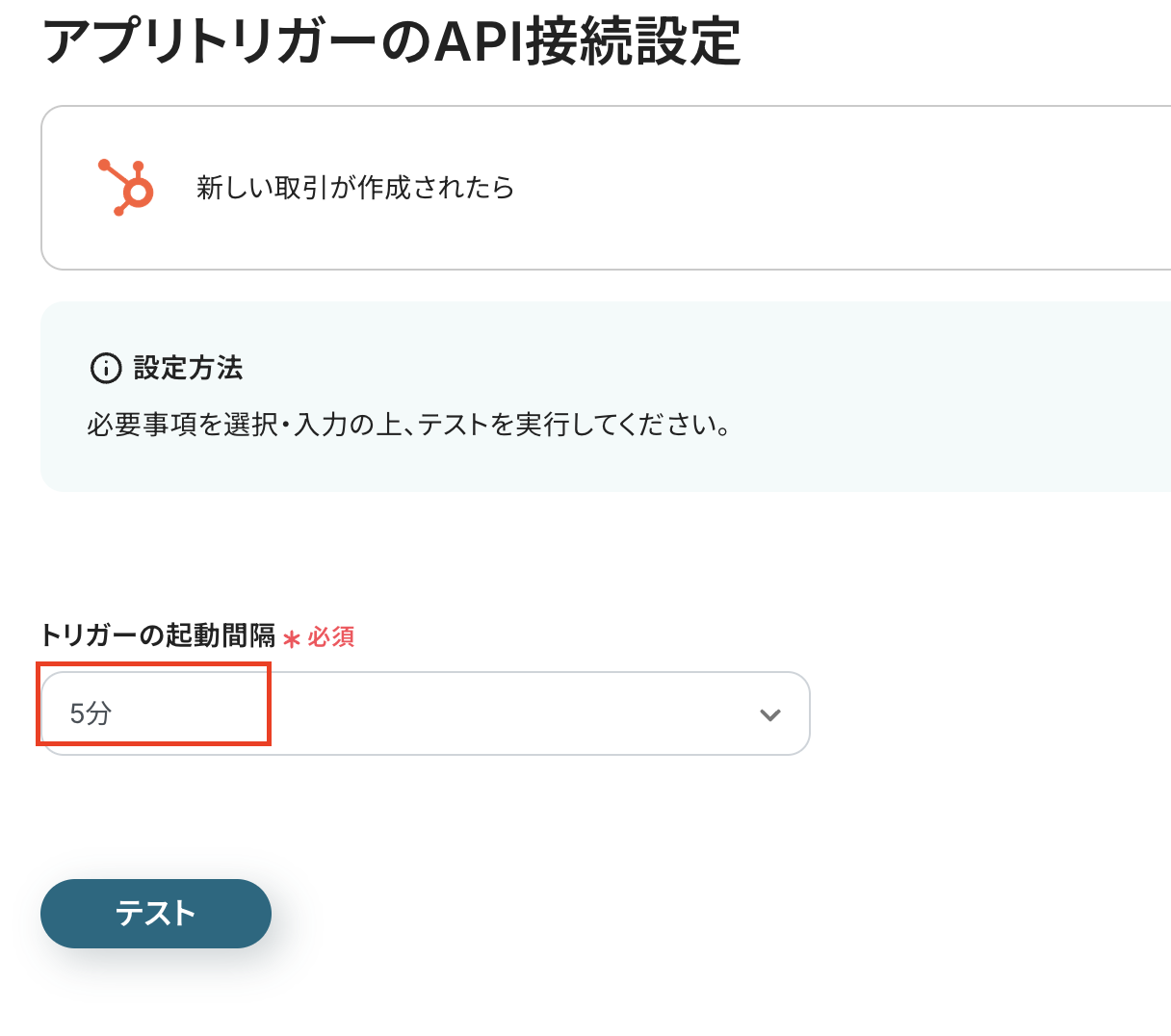Screen dimensions: 1171x1036
Task: Click the red 必須 required label
Action: pyautogui.click(x=331, y=637)
